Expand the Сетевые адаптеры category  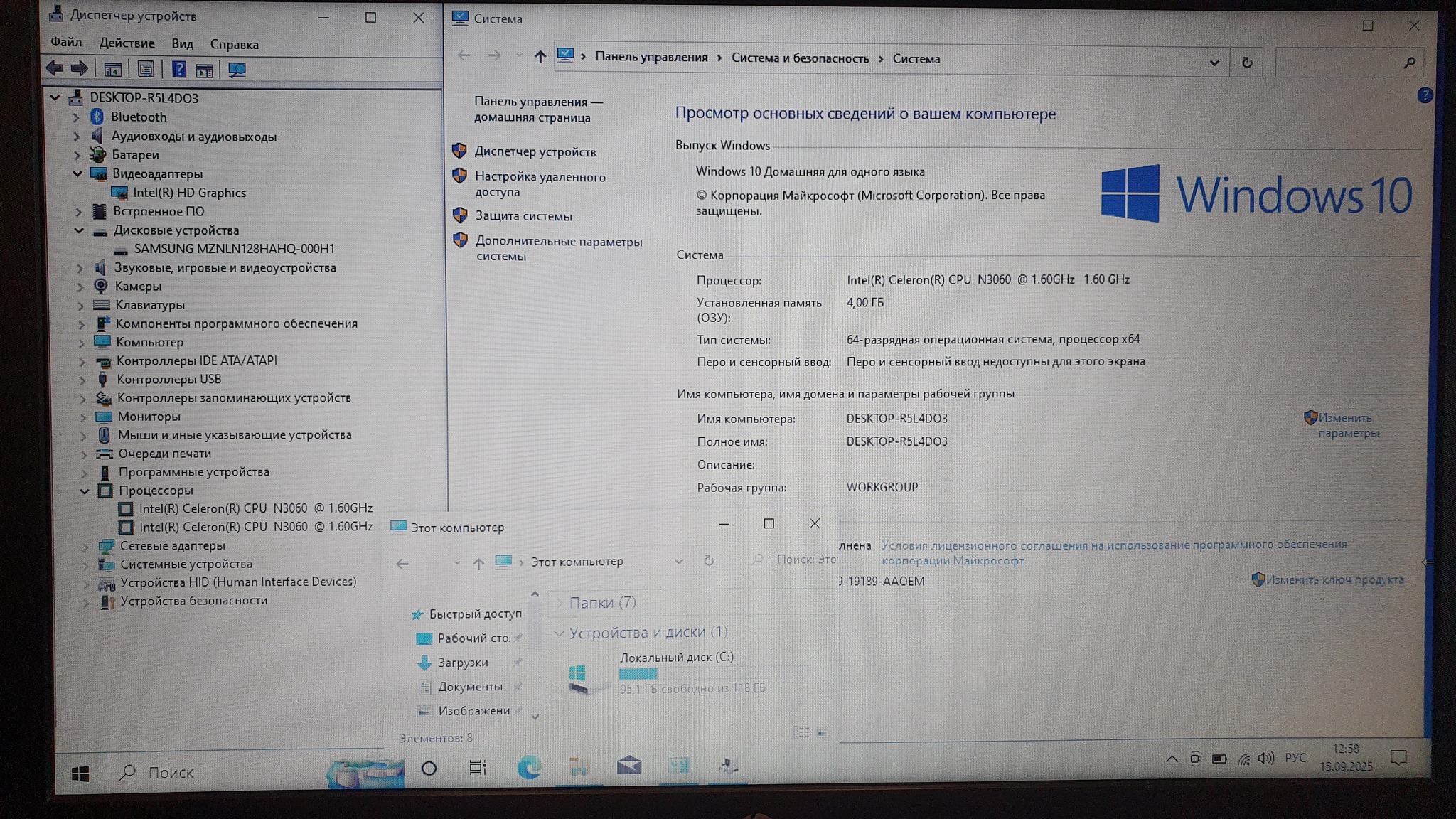[x=85, y=546]
